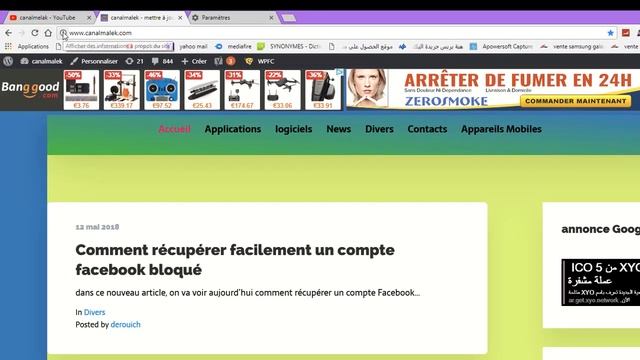Click the Banggood.com ad logo
This screenshot has width=640, height=360.
click(x=31, y=90)
